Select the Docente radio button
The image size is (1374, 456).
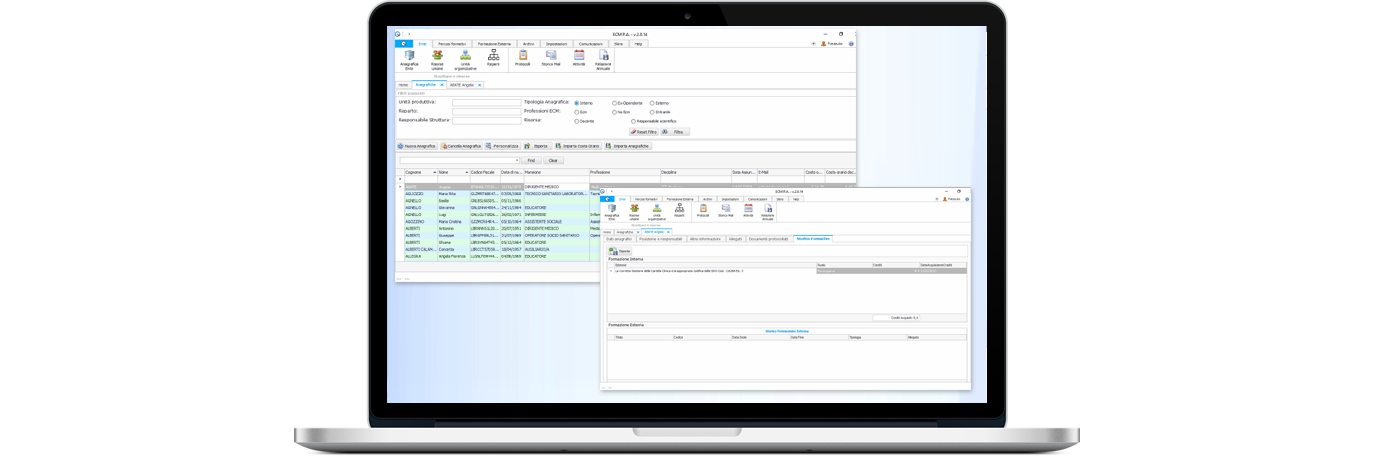pos(577,121)
